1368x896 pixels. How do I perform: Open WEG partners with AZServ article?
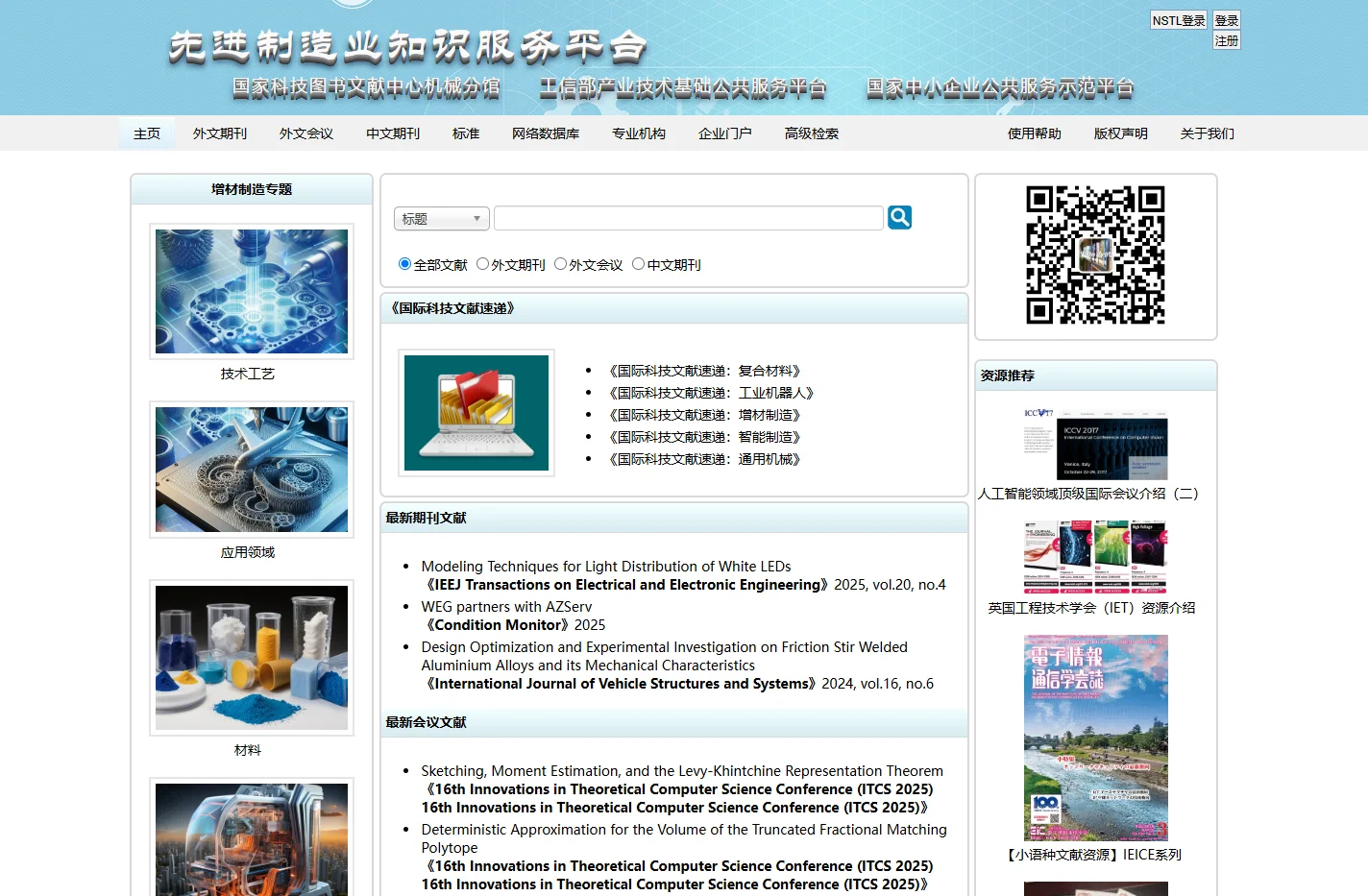[x=506, y=607]
